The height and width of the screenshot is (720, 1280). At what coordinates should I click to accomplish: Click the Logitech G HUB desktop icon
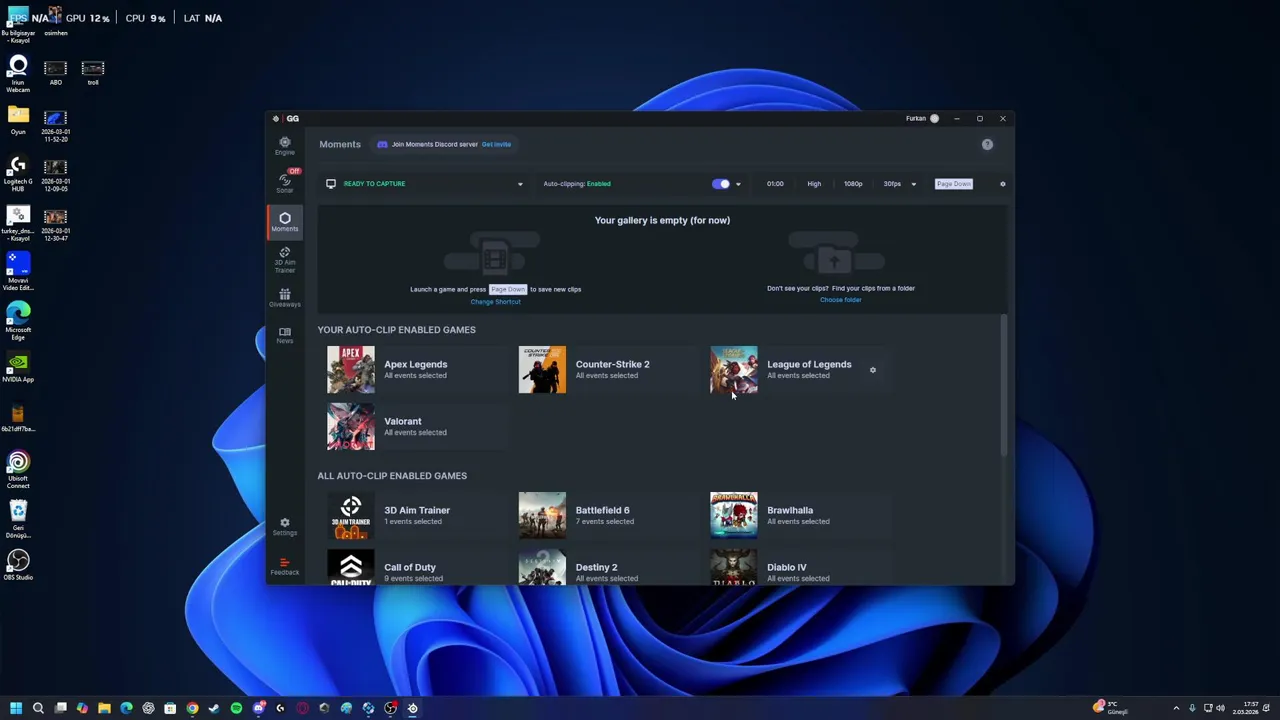click(18, 172)
